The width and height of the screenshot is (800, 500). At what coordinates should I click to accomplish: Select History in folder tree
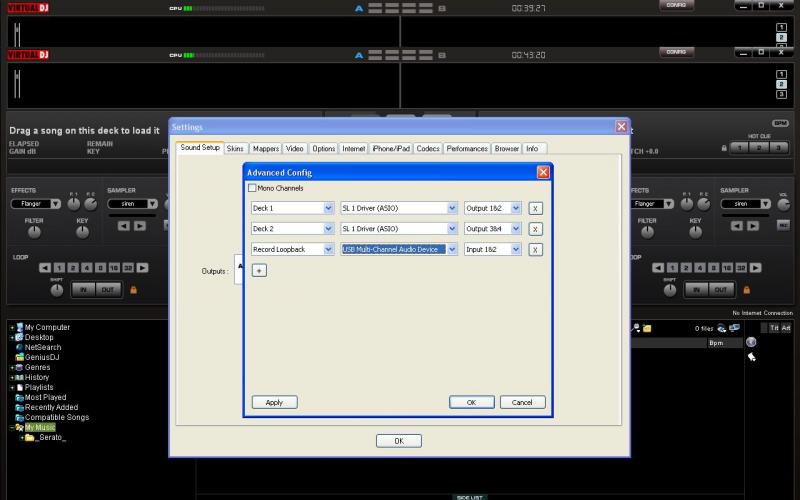click(x=37, y=378)
